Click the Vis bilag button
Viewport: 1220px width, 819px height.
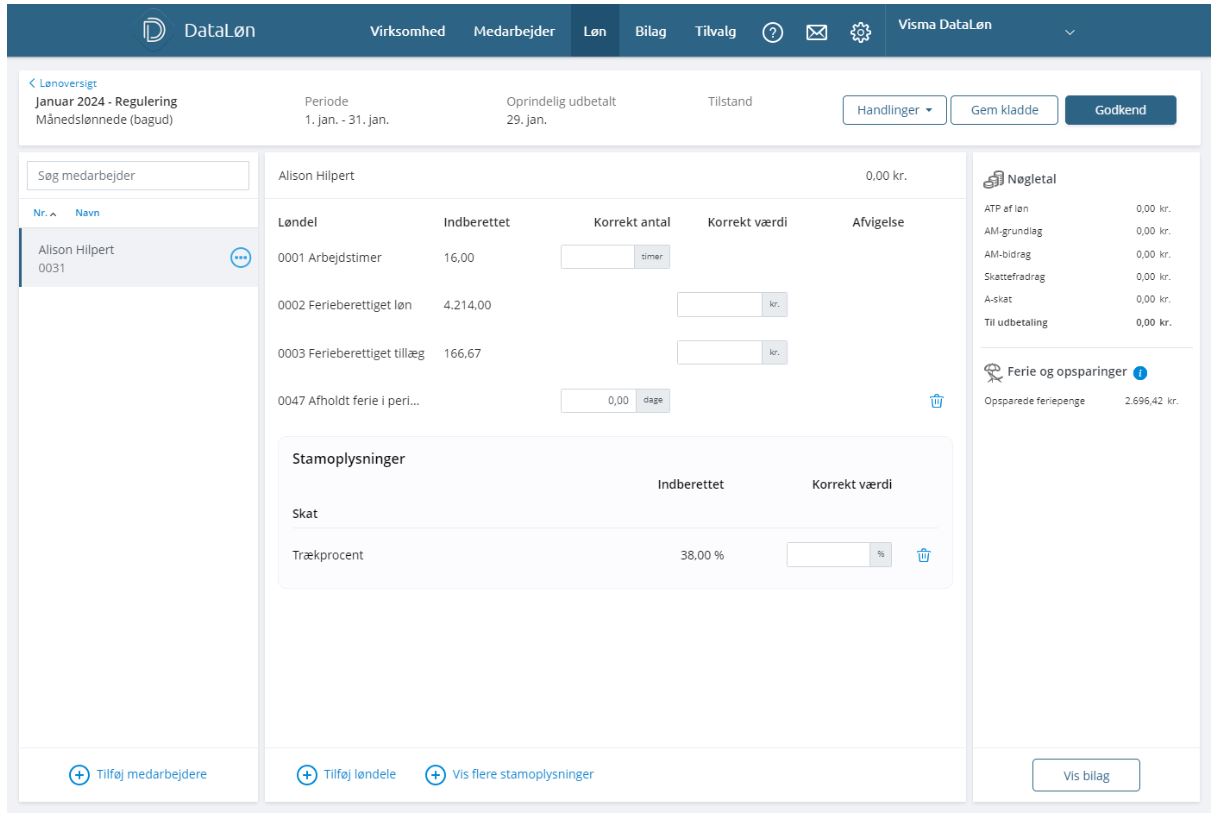coord(1086,775)
